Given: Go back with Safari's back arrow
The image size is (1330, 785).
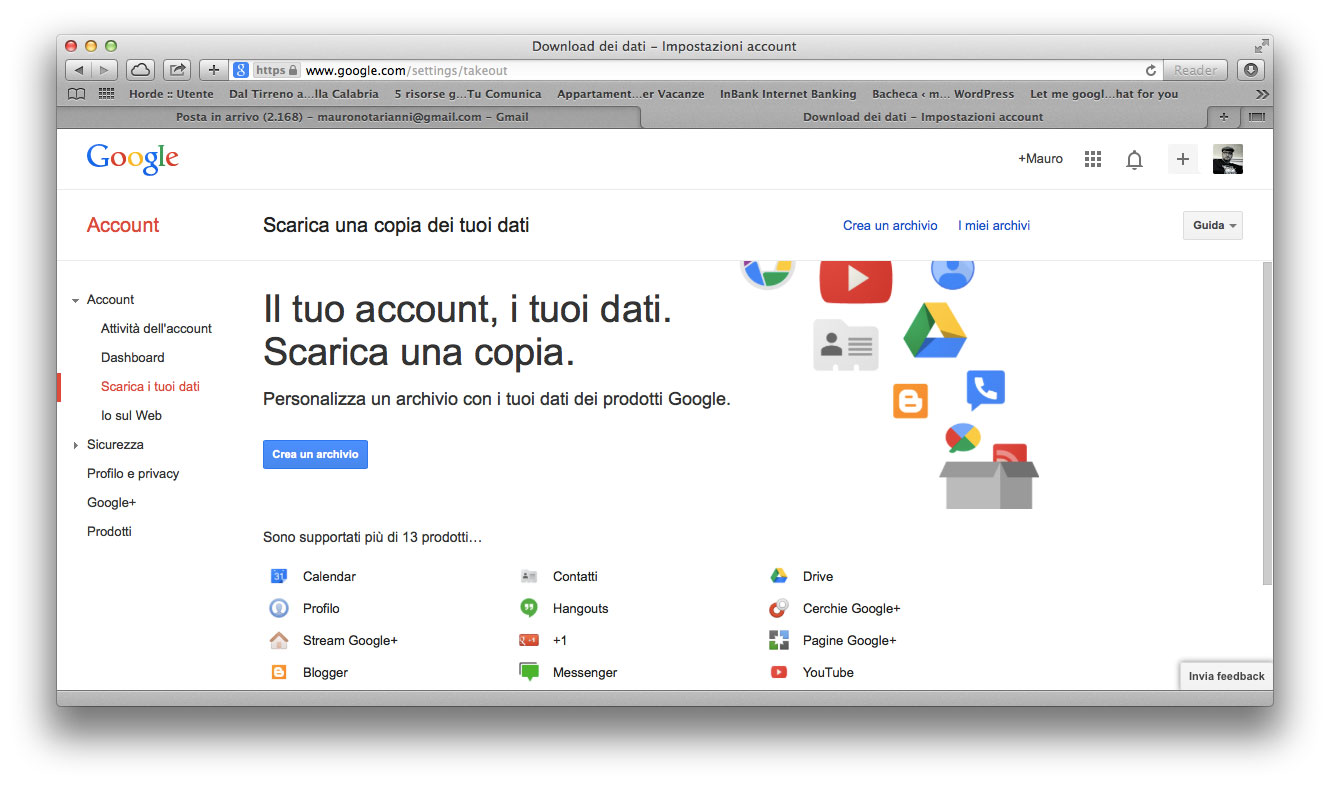Looking at the screenshot, I should point(79,70).
